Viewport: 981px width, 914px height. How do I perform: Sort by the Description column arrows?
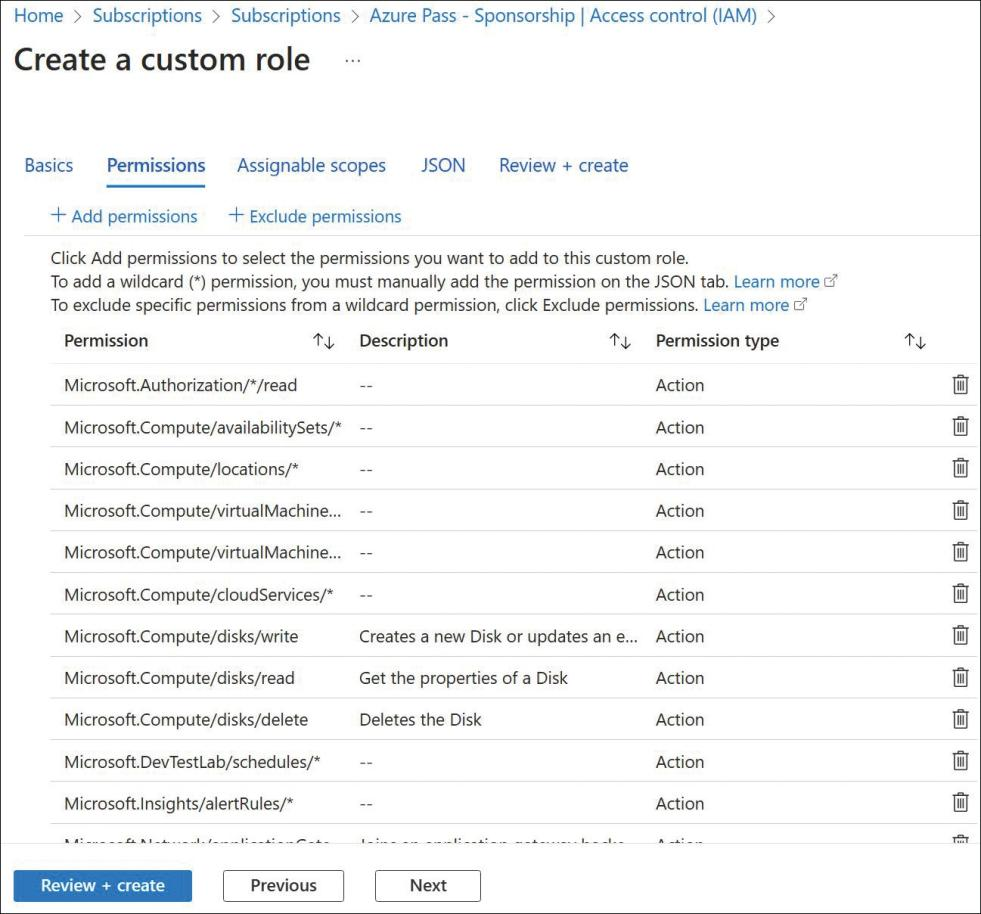(620, 341)
